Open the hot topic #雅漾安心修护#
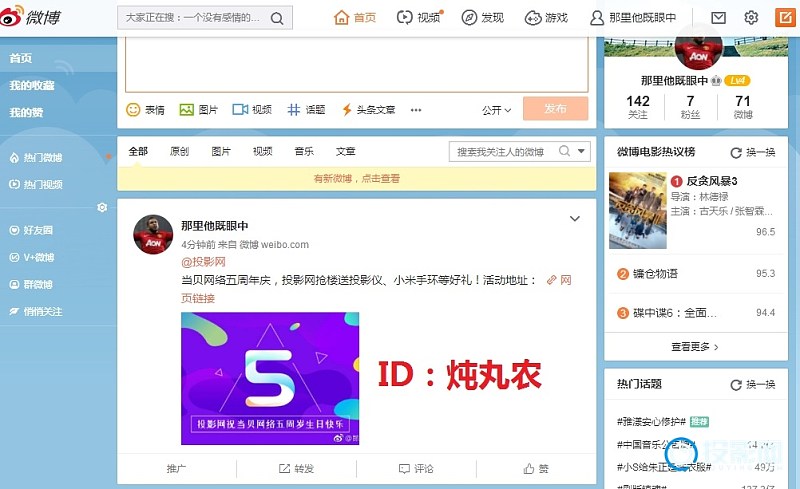 651,422
